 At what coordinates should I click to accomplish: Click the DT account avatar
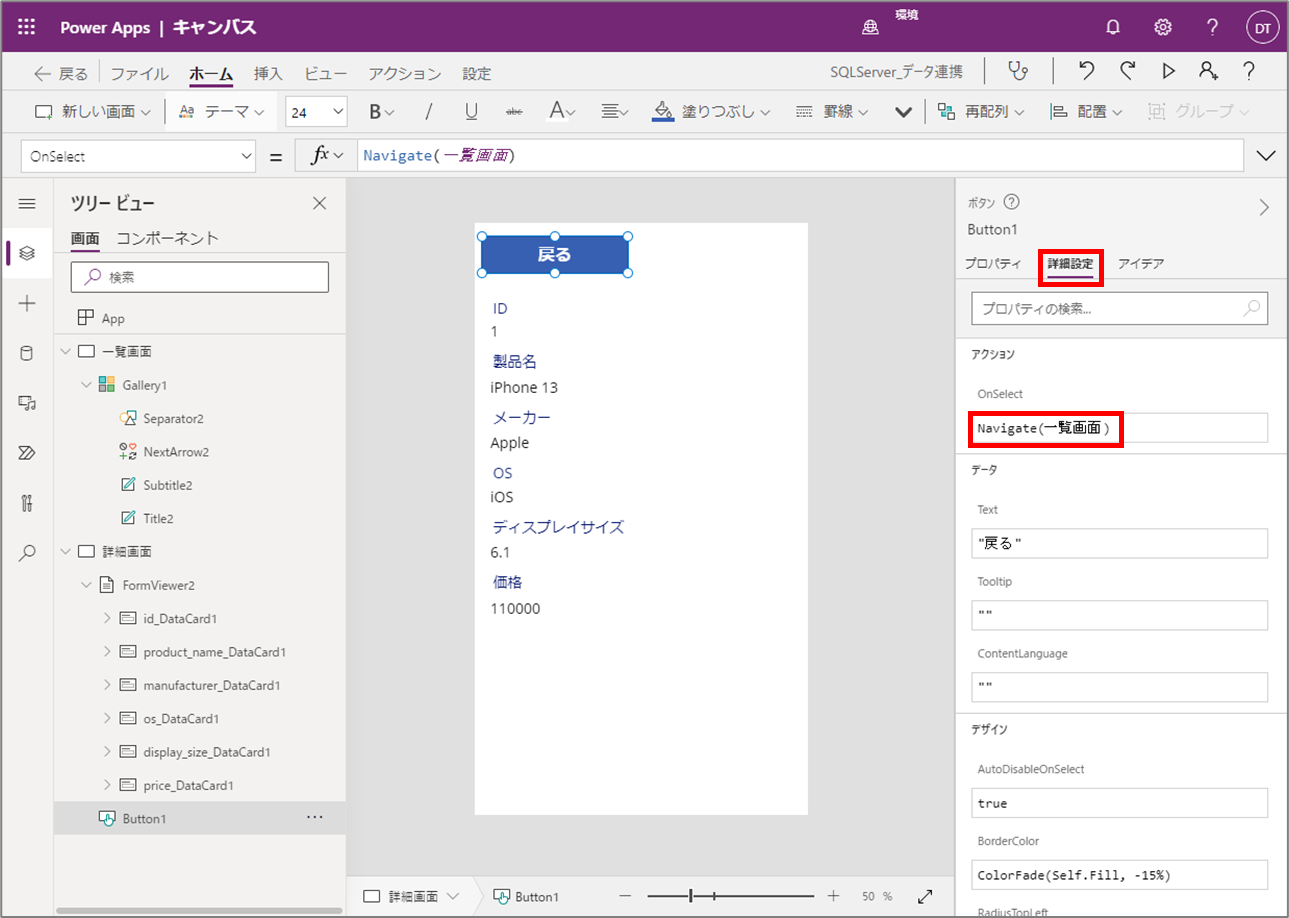click(1263, 28)
